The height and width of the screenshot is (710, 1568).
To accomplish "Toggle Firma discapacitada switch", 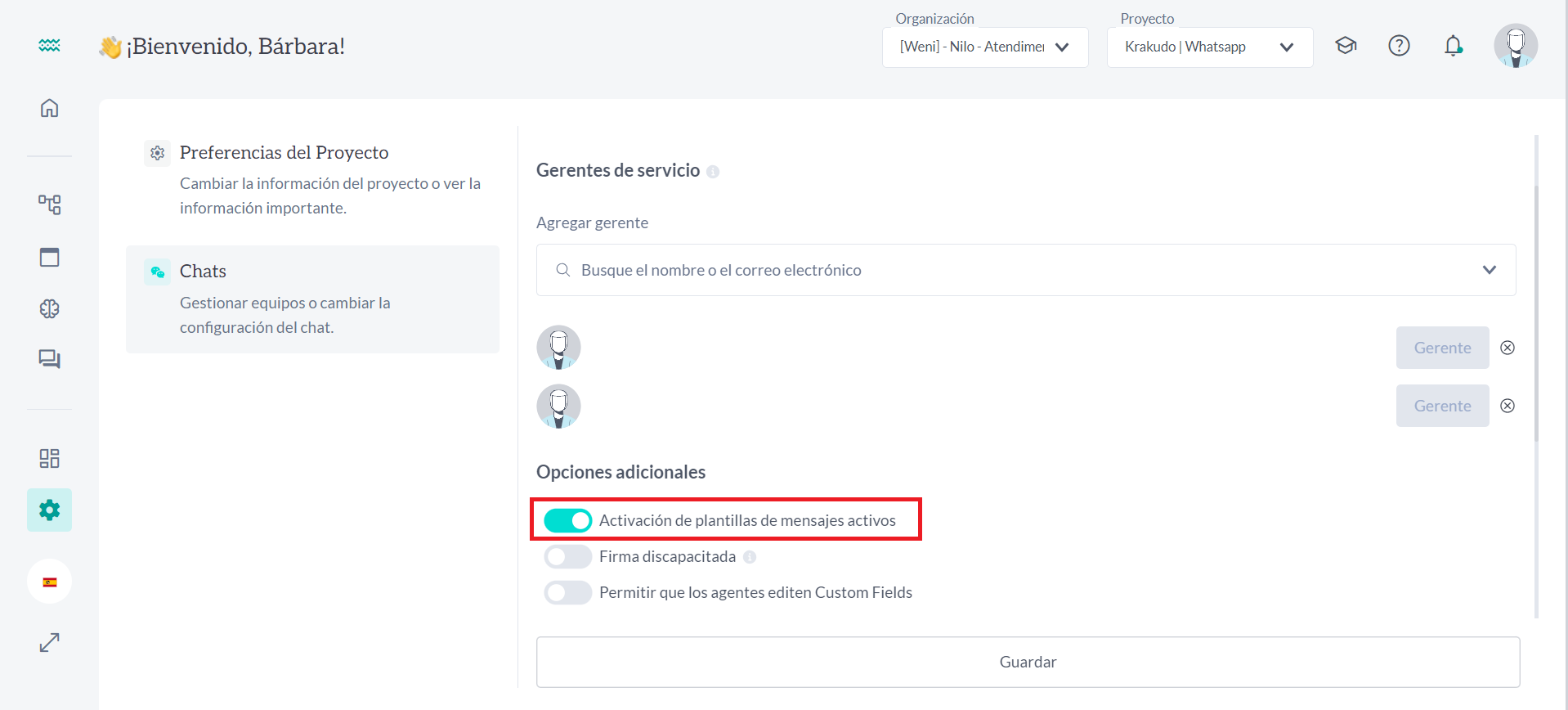I will click(567, 556).
